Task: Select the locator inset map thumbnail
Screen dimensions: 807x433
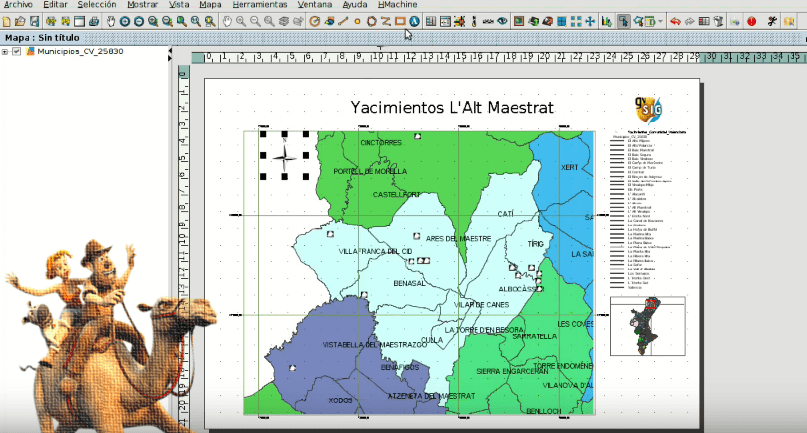Action: (647, 326)
